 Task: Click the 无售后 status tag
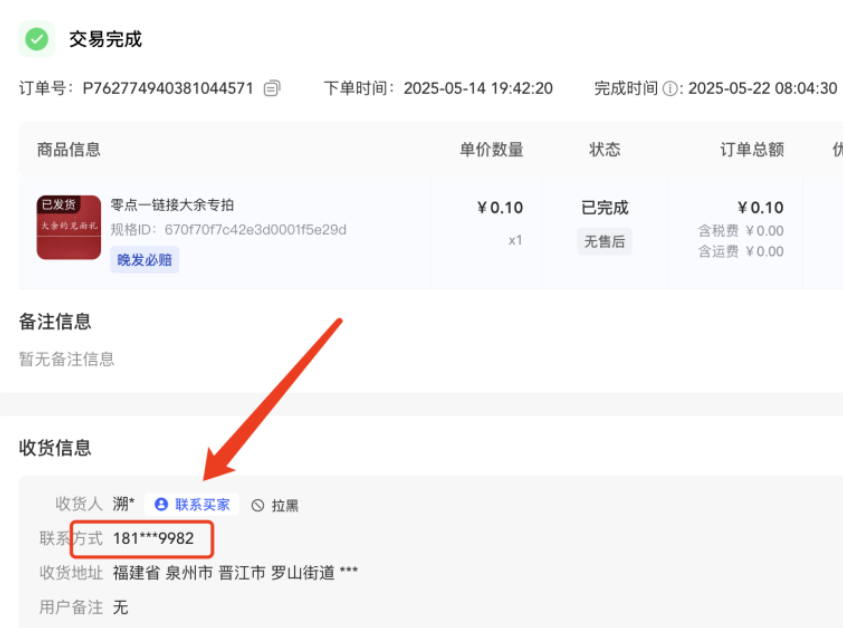tap(604, 241)
